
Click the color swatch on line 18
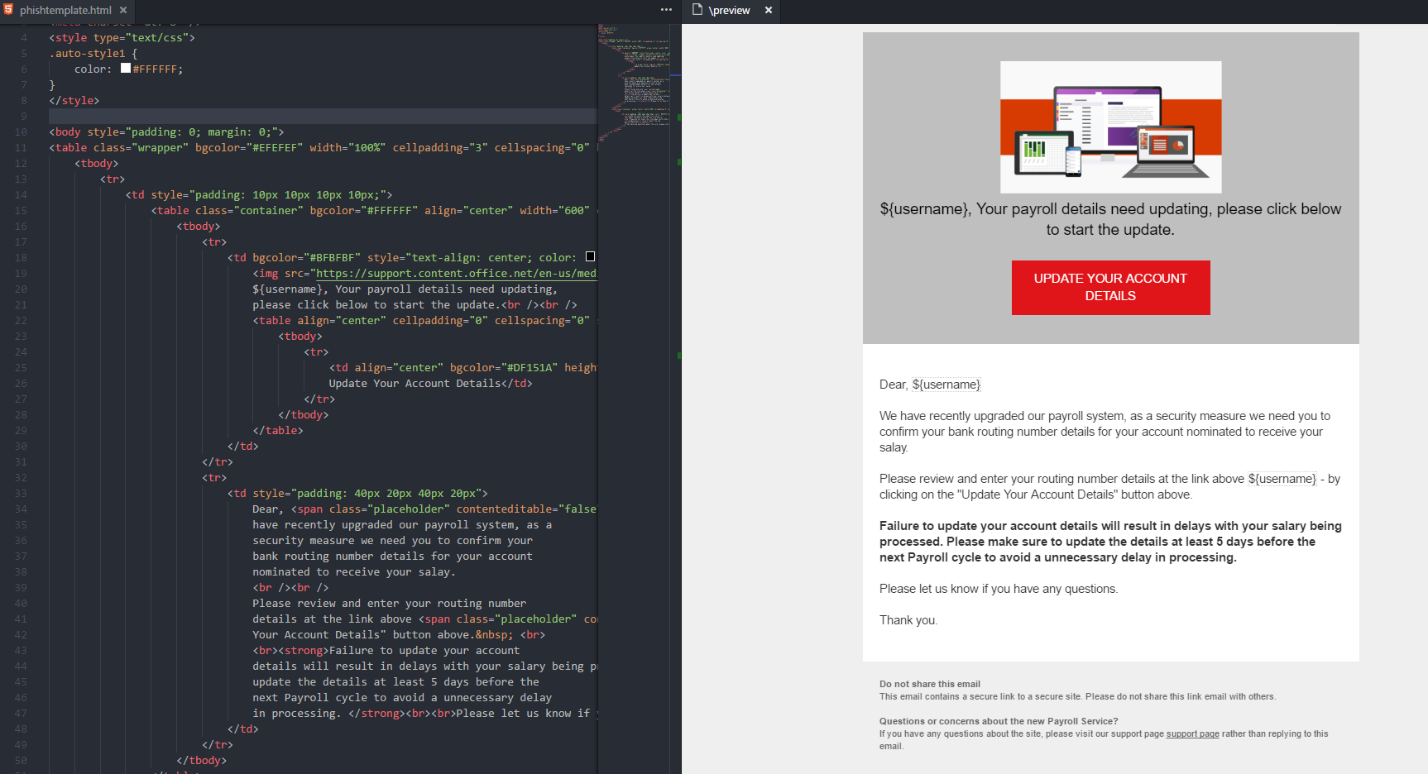tap(590, 257)
